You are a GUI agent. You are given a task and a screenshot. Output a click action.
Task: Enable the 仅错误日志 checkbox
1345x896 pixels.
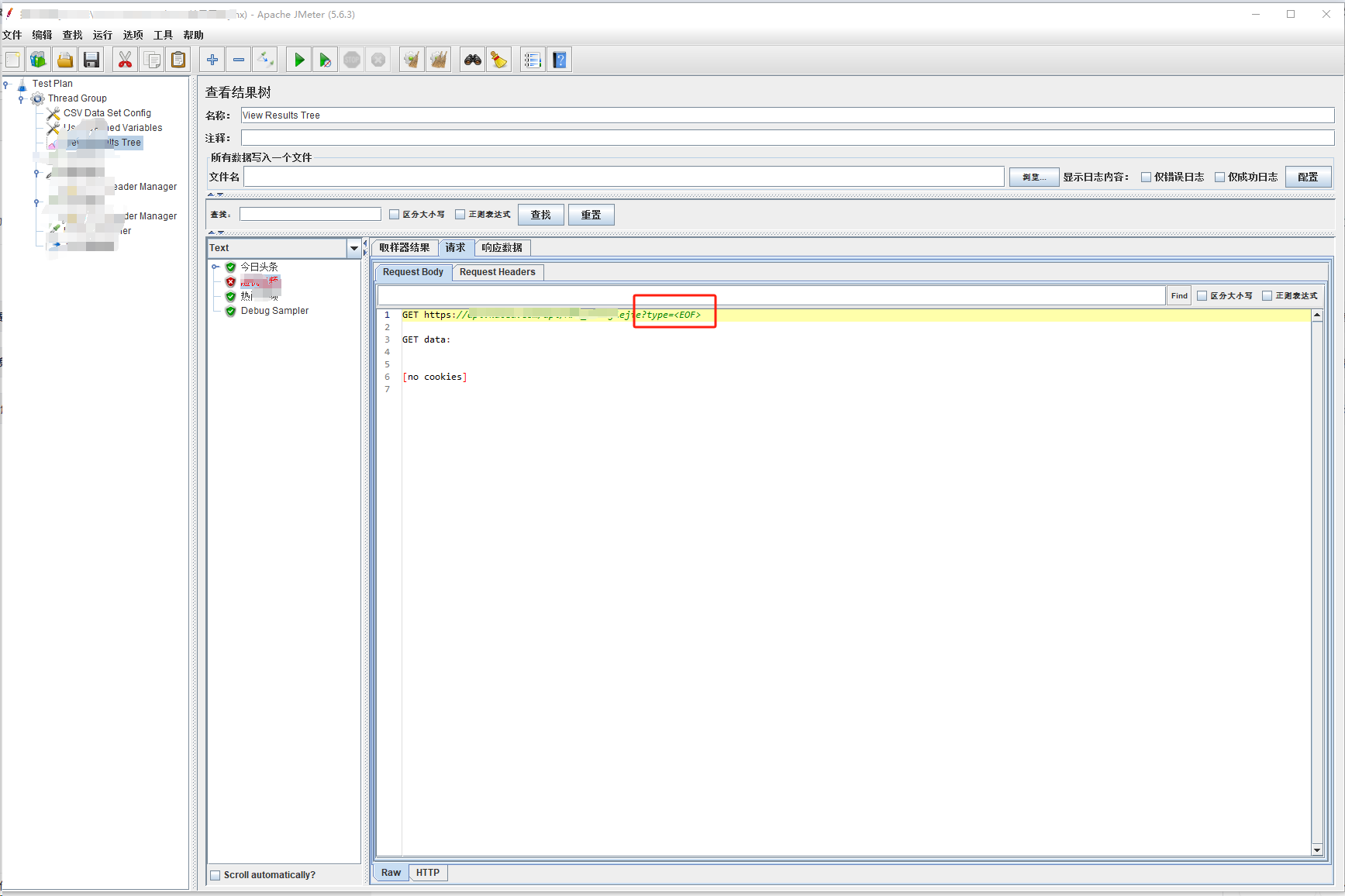pos(1146,177)
